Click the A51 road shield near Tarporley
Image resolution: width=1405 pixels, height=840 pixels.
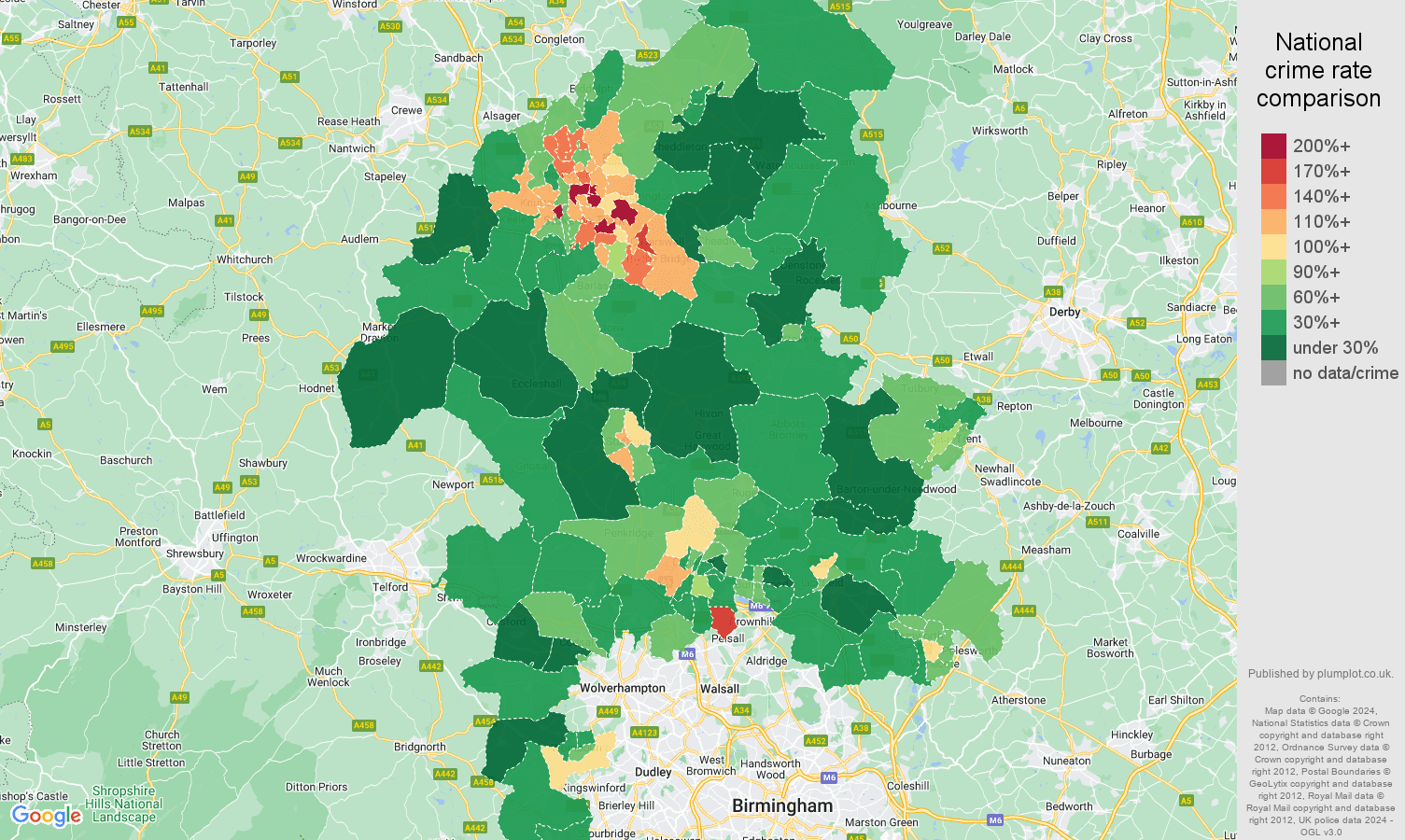(x=289, y=77)
